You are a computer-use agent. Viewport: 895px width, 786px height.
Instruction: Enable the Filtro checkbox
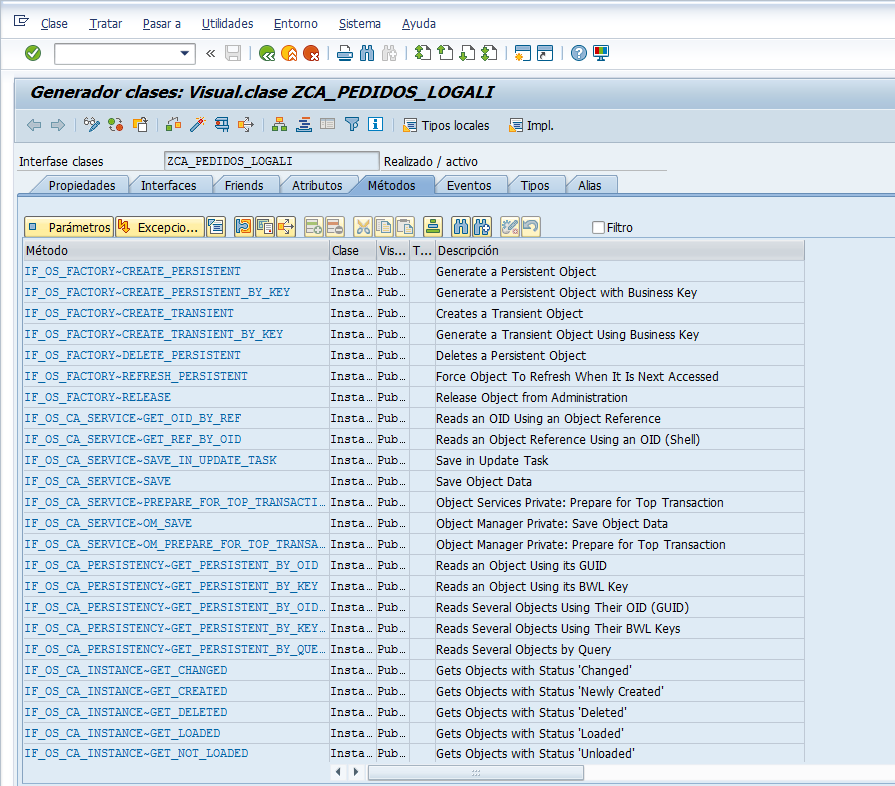click(598, 228)
